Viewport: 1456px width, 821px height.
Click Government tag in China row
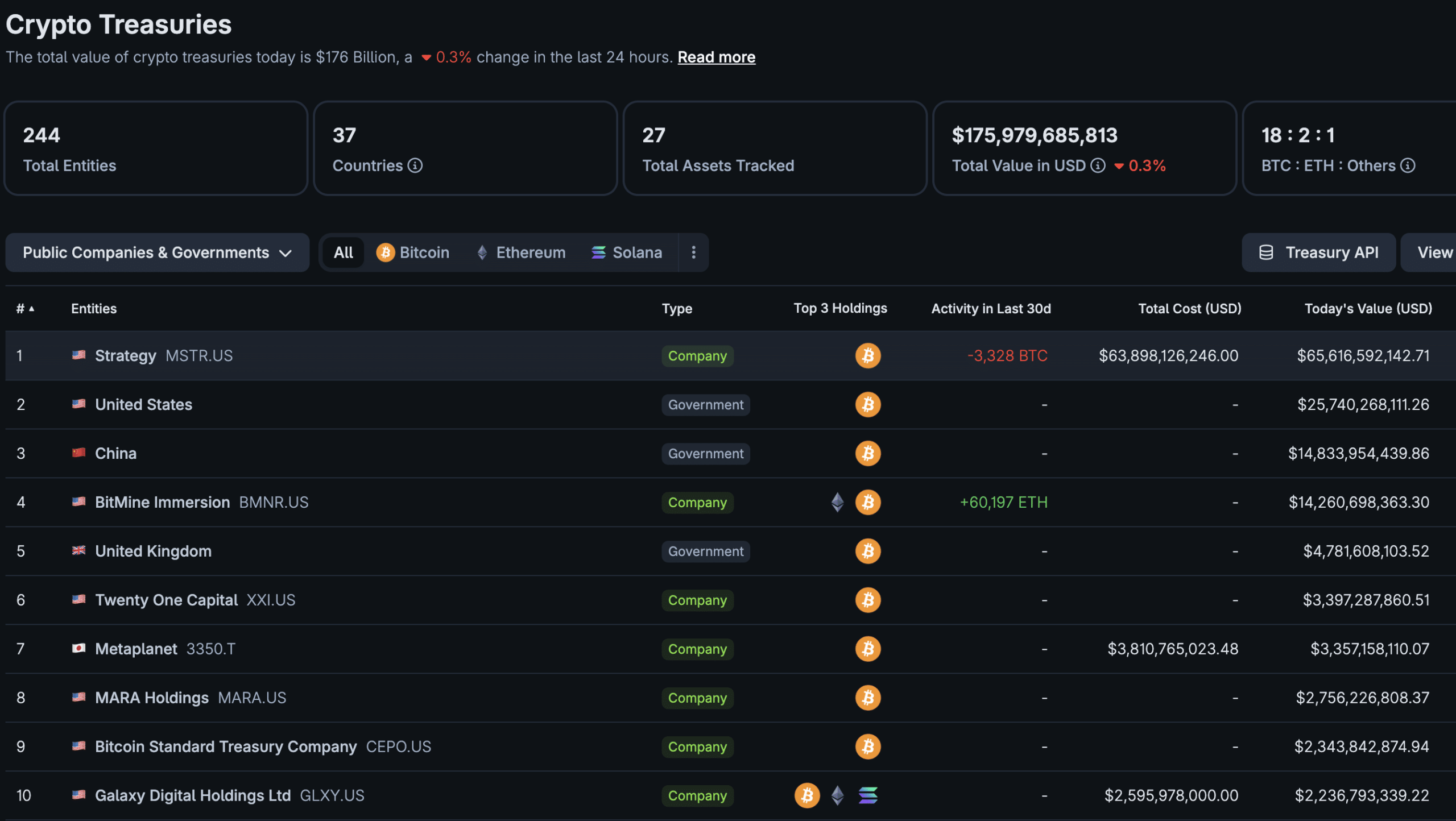[x=705, y=454]
